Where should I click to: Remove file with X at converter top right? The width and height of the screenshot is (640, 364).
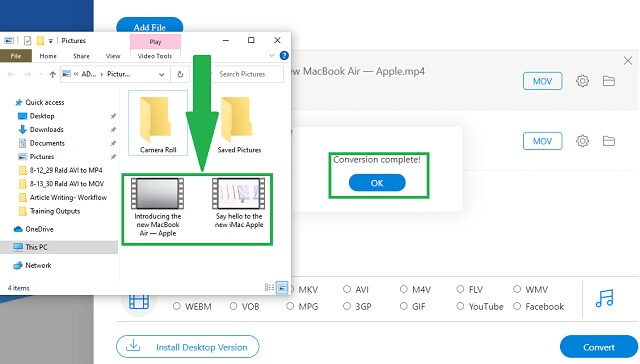(628, 61)
